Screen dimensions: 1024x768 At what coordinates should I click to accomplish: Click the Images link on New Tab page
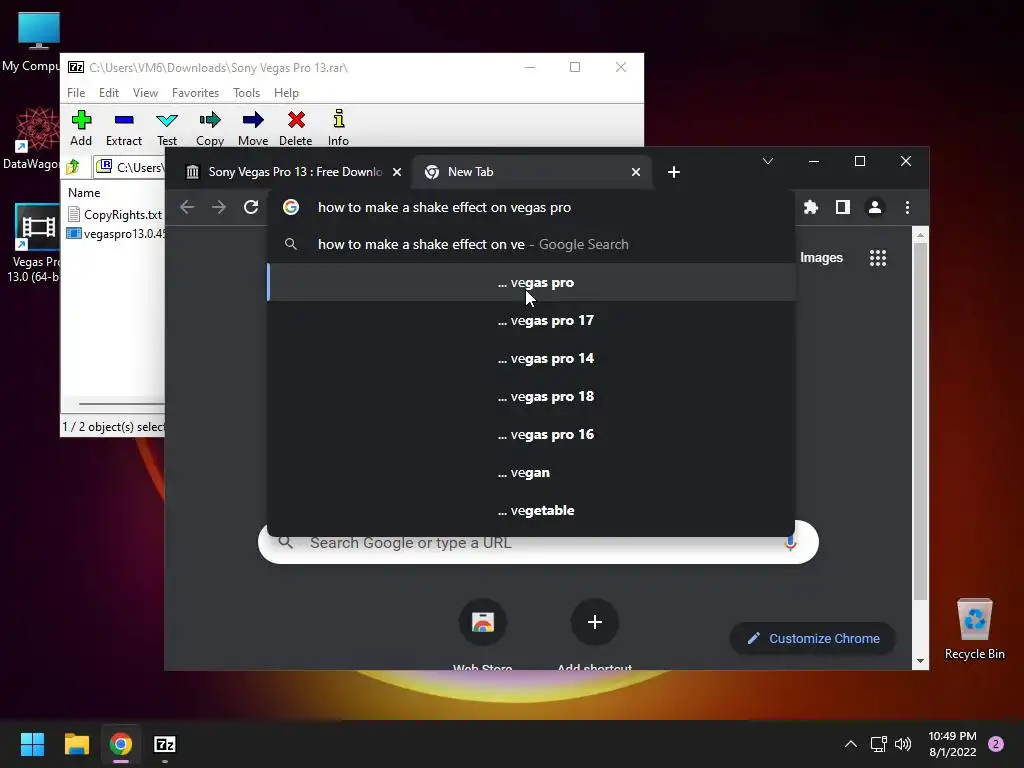click(821, 258)
